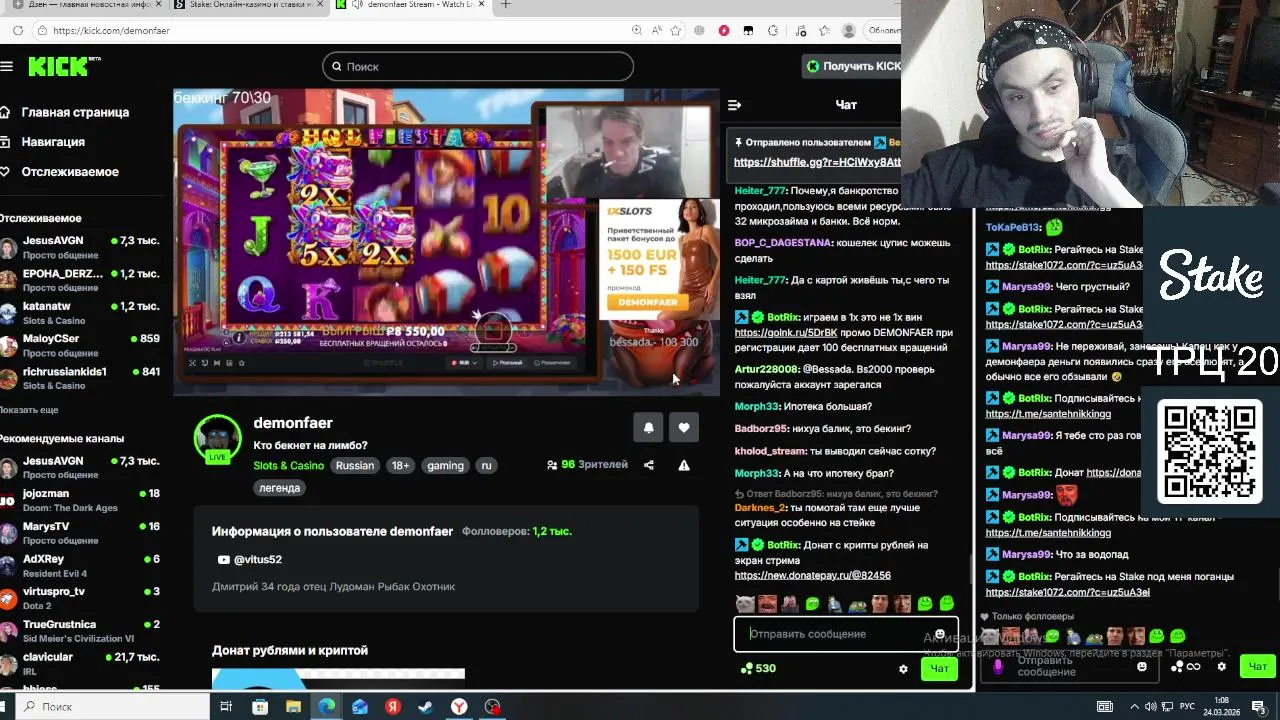Open Task View in taskbar
The width and height of the screenshot is (1280, 720).
tap(226, 707)
